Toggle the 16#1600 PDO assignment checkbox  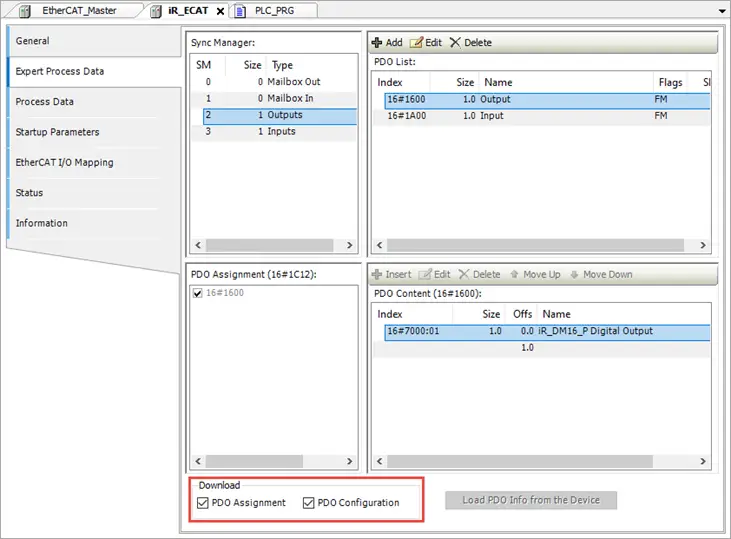198,293
